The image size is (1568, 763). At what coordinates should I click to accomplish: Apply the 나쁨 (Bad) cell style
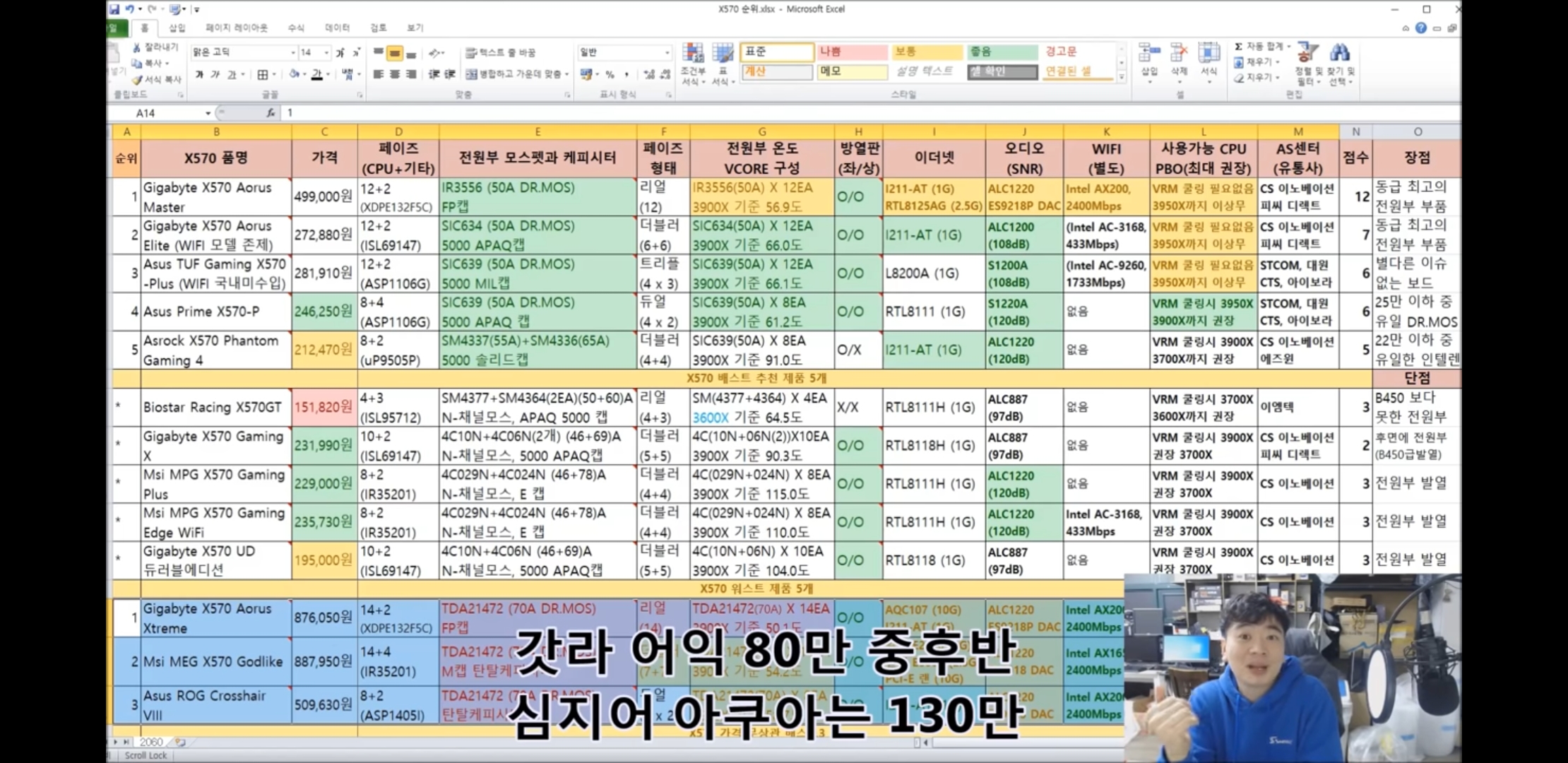pyautogui.click(x=852, y=52)
